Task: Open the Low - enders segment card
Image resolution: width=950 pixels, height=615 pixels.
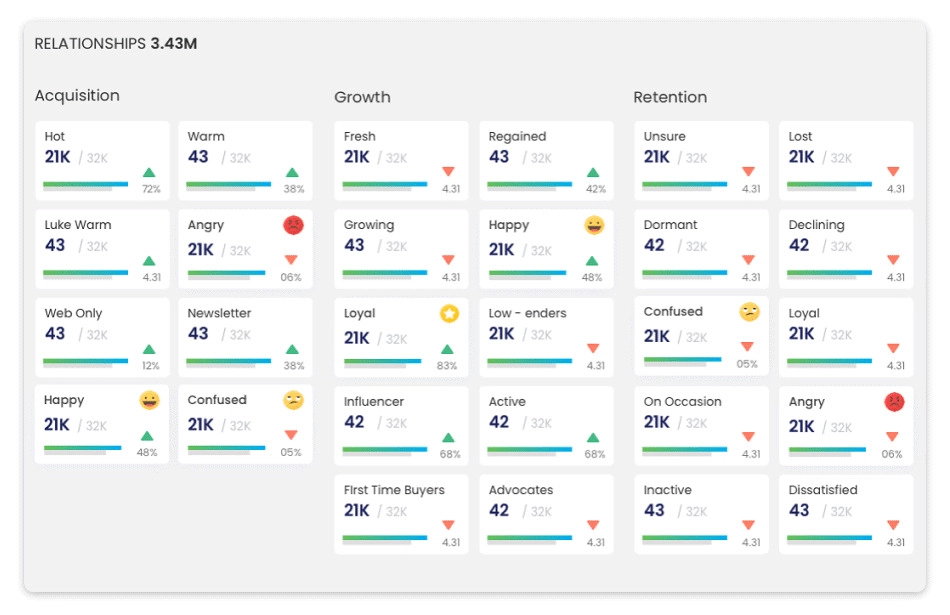Action: [546, 336]
